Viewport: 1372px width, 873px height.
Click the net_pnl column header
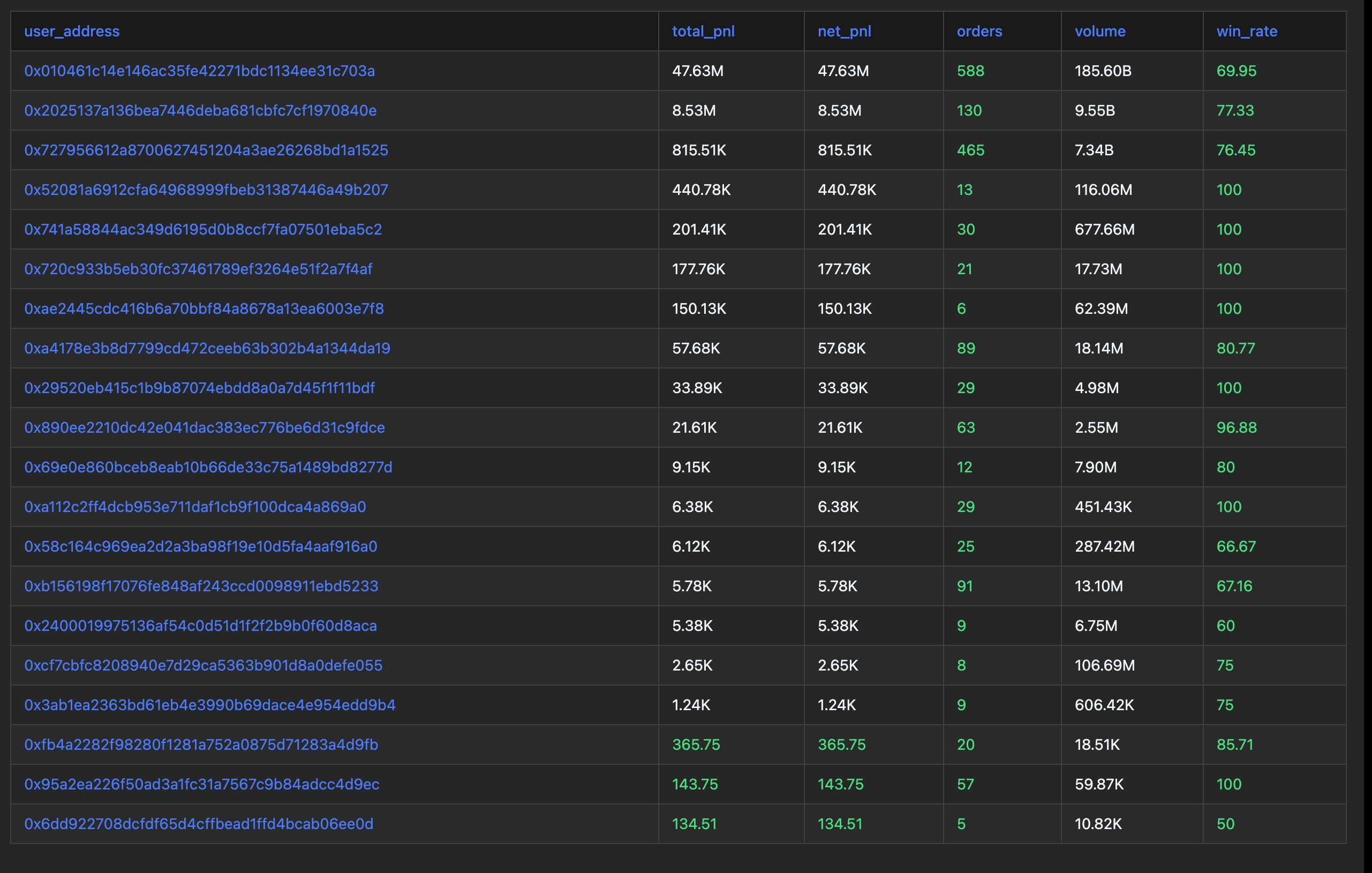pos(844,32)
